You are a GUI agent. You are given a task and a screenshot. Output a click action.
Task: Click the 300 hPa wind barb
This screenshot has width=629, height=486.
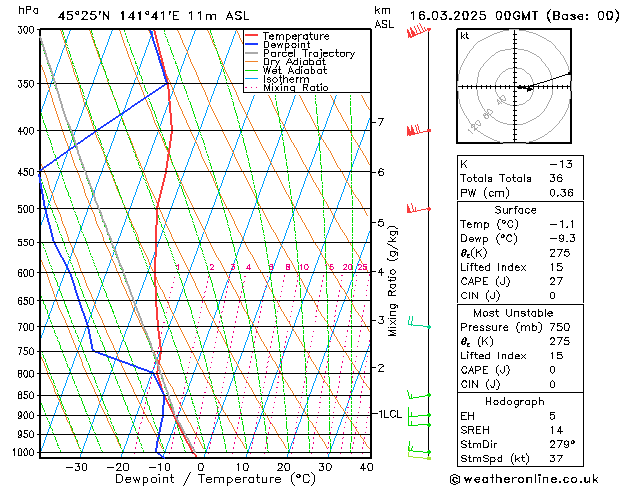point(418,31)
